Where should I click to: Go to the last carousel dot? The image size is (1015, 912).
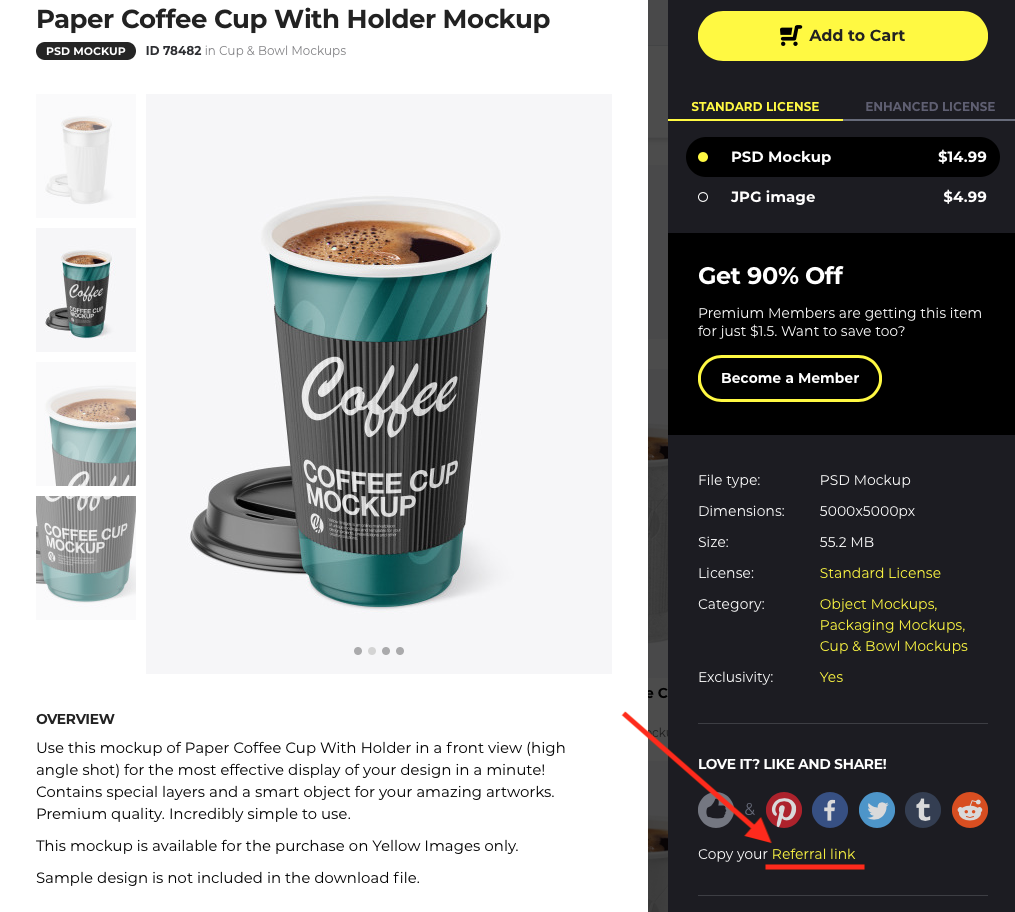coord(400,651)
